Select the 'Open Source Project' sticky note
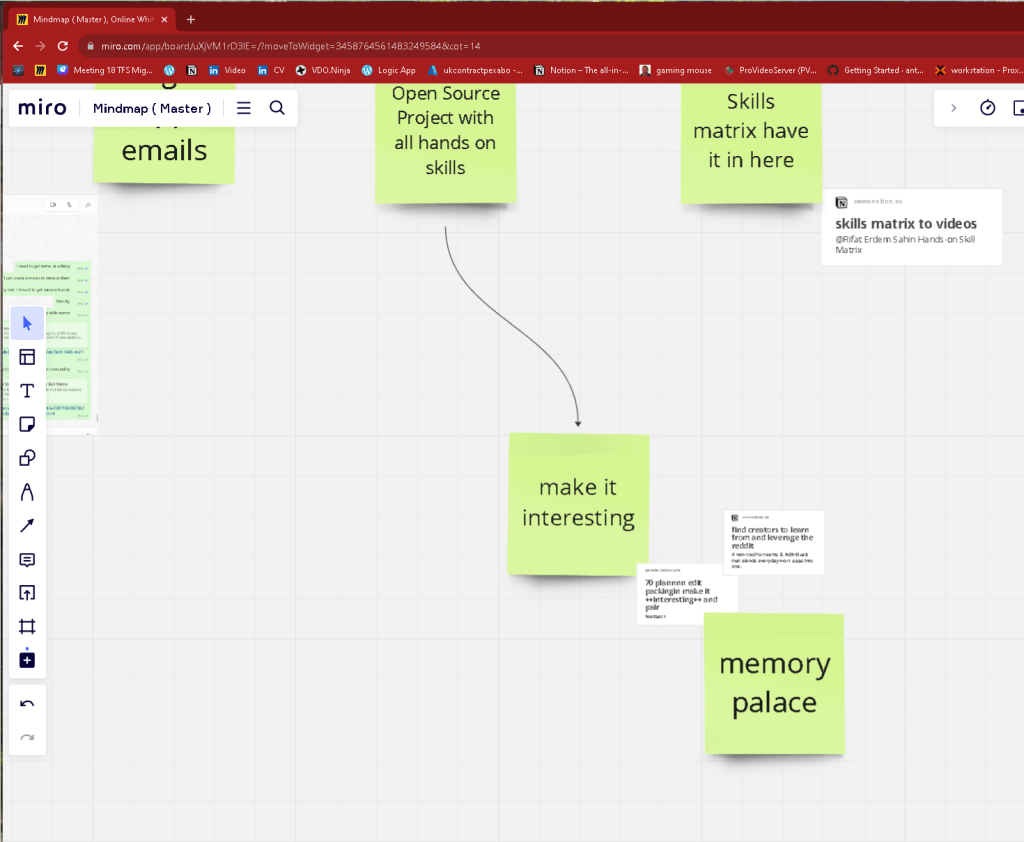This screenshot has width=1024, height=842. (x=445, y=143)
